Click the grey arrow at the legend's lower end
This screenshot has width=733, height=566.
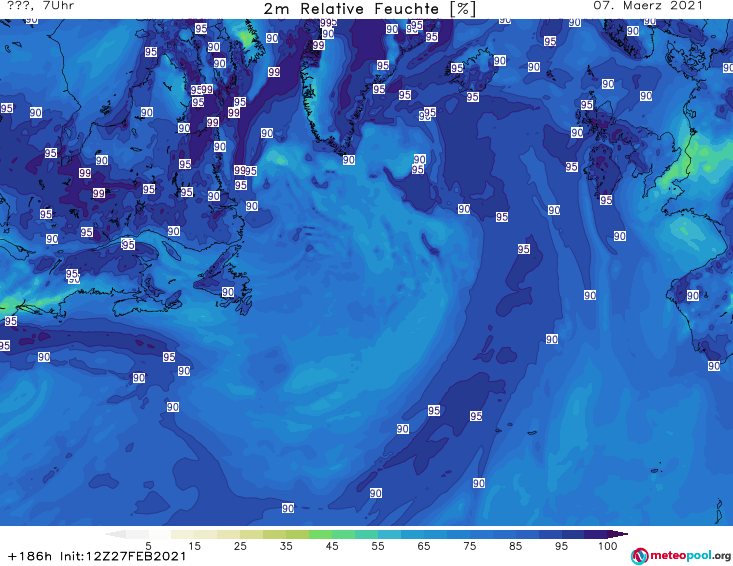pyautogui.click(x=115, y=534)
